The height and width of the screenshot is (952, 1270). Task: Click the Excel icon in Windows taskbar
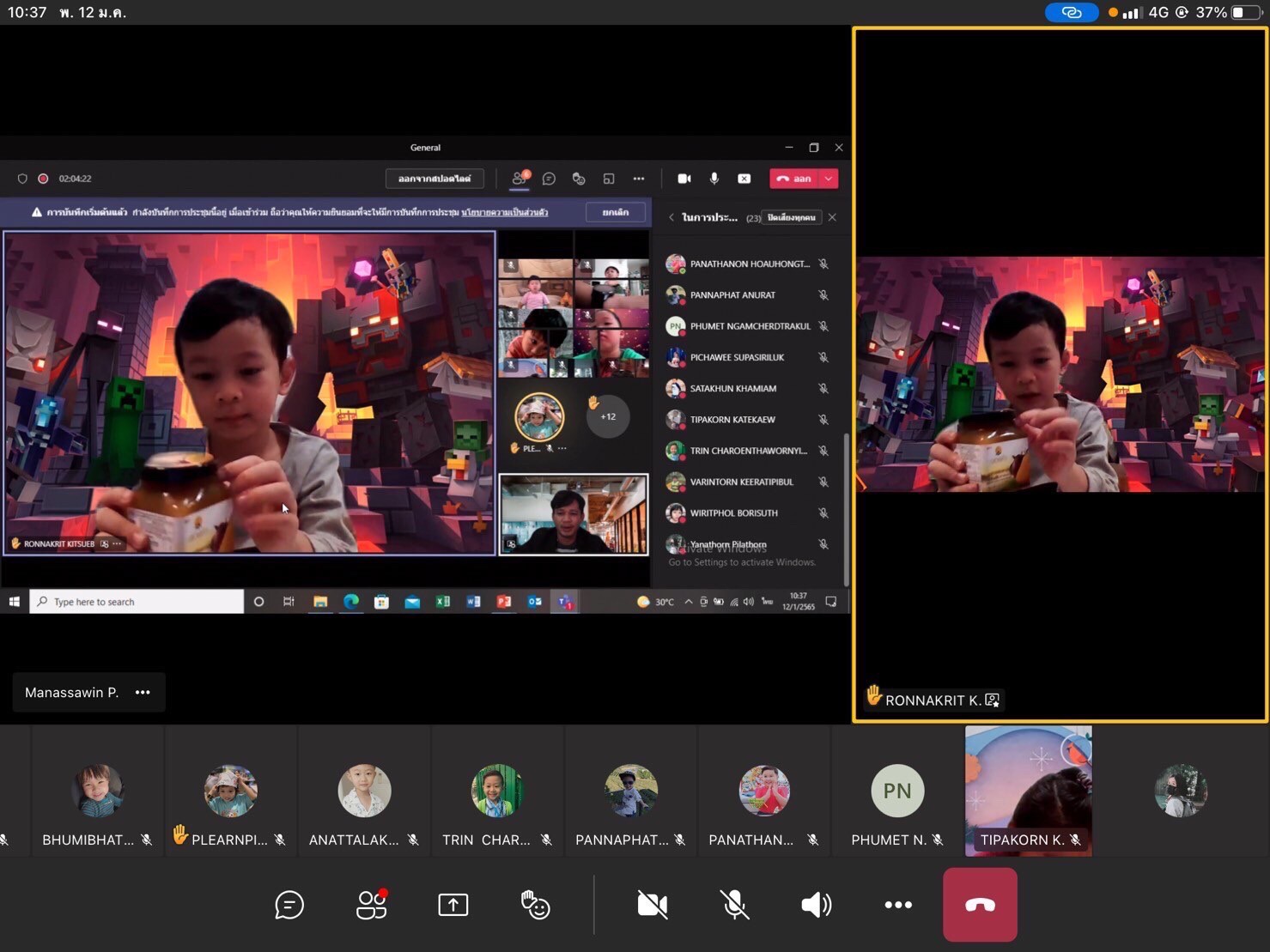pos(443,602)
